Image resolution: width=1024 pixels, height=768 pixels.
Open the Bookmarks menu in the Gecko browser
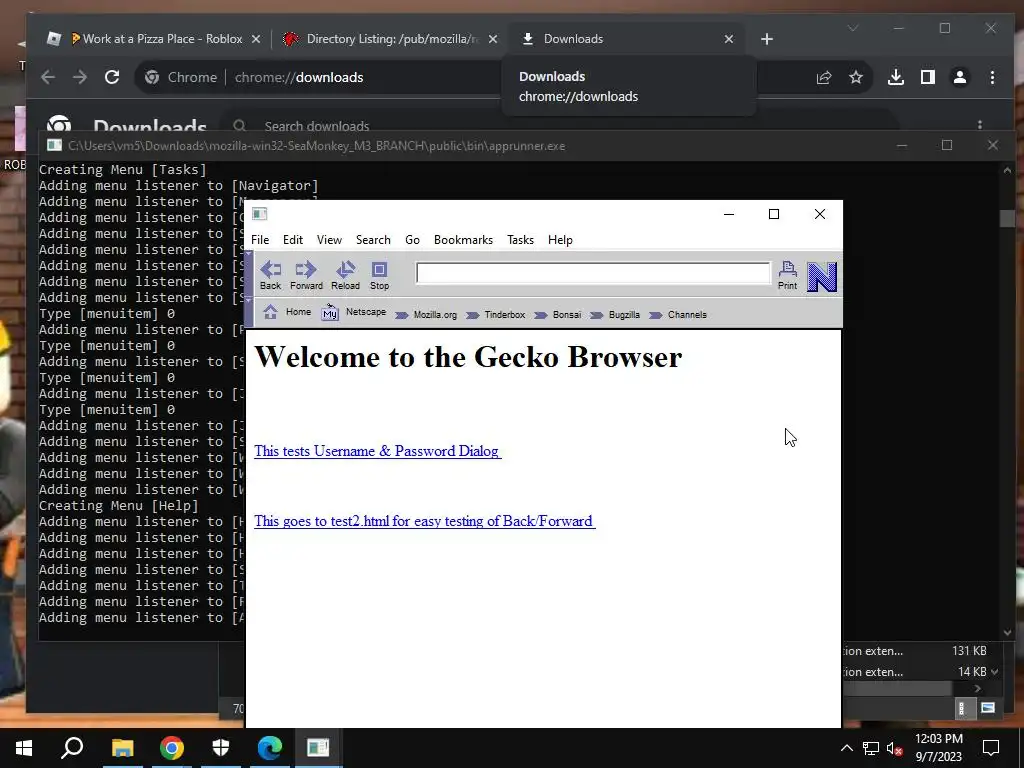tap(463, 240)
